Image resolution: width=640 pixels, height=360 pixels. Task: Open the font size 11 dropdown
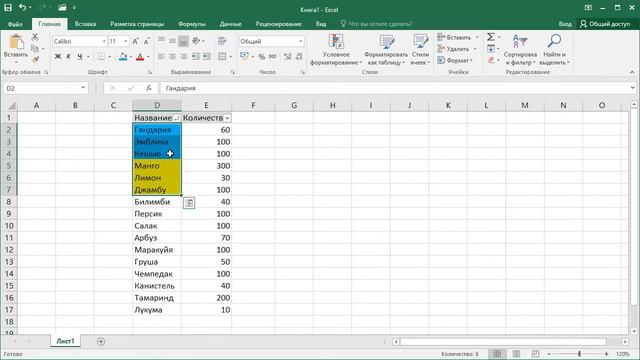125,41
